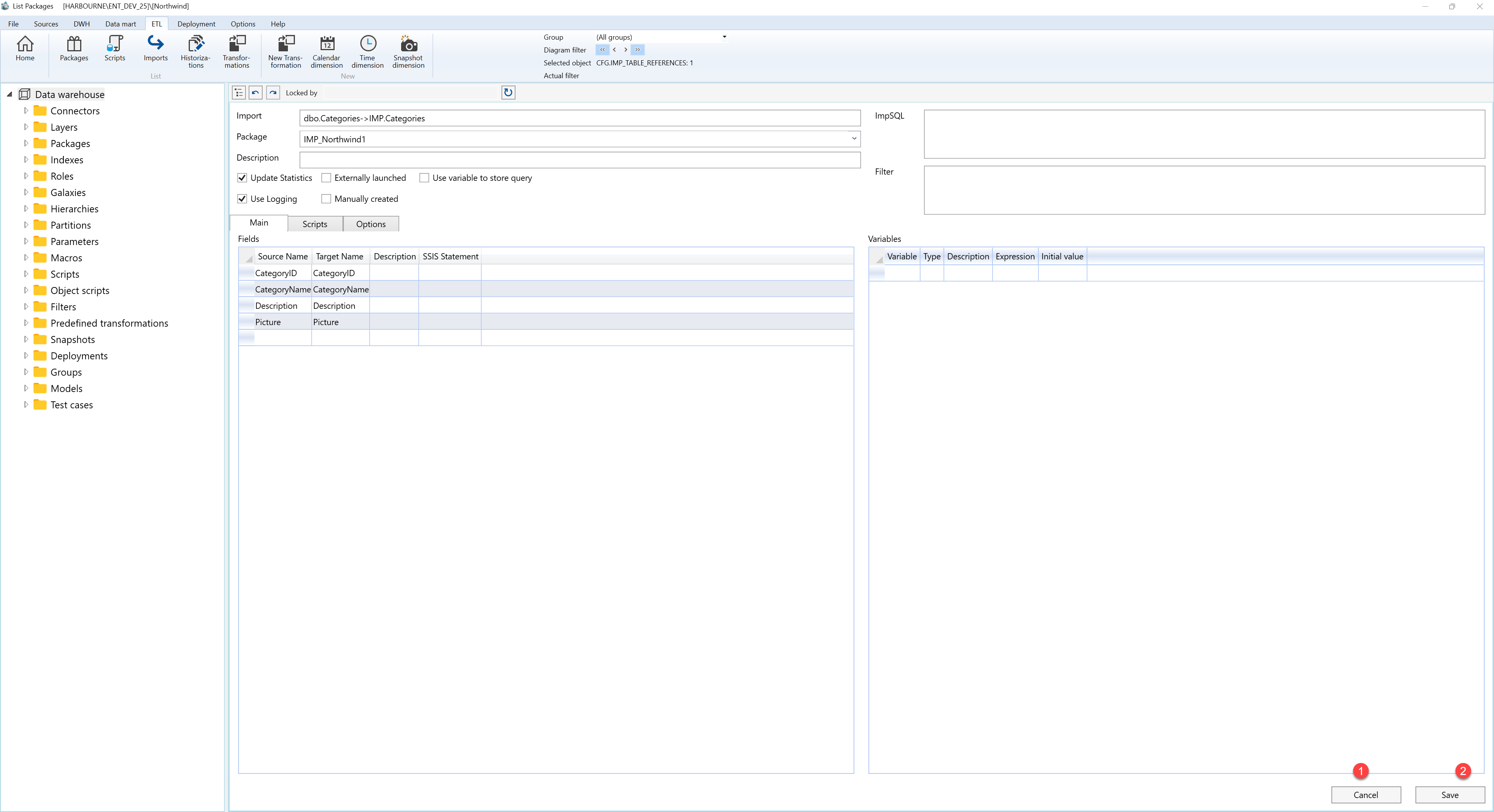This screenshot has height=812, width=1494.
Task: Click the Description input field
Action: pyautogui.click(x=580, y=160)
